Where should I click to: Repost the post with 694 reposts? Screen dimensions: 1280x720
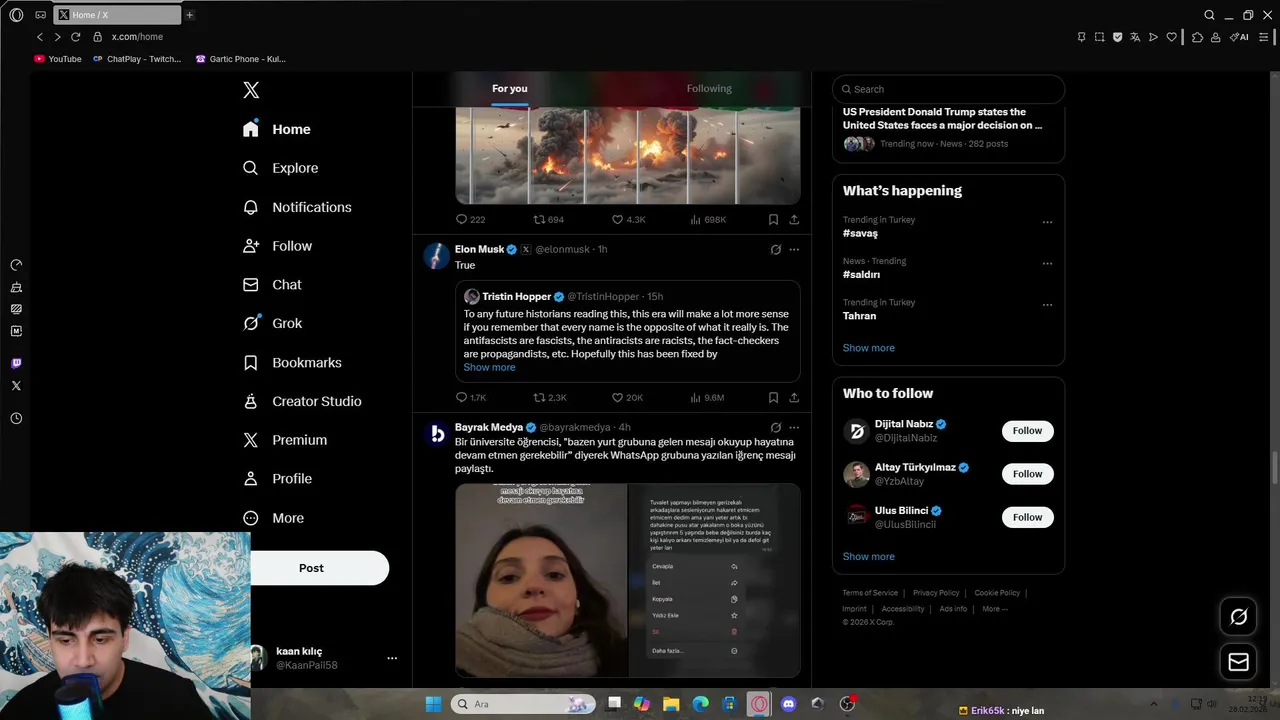pos(548,219)
